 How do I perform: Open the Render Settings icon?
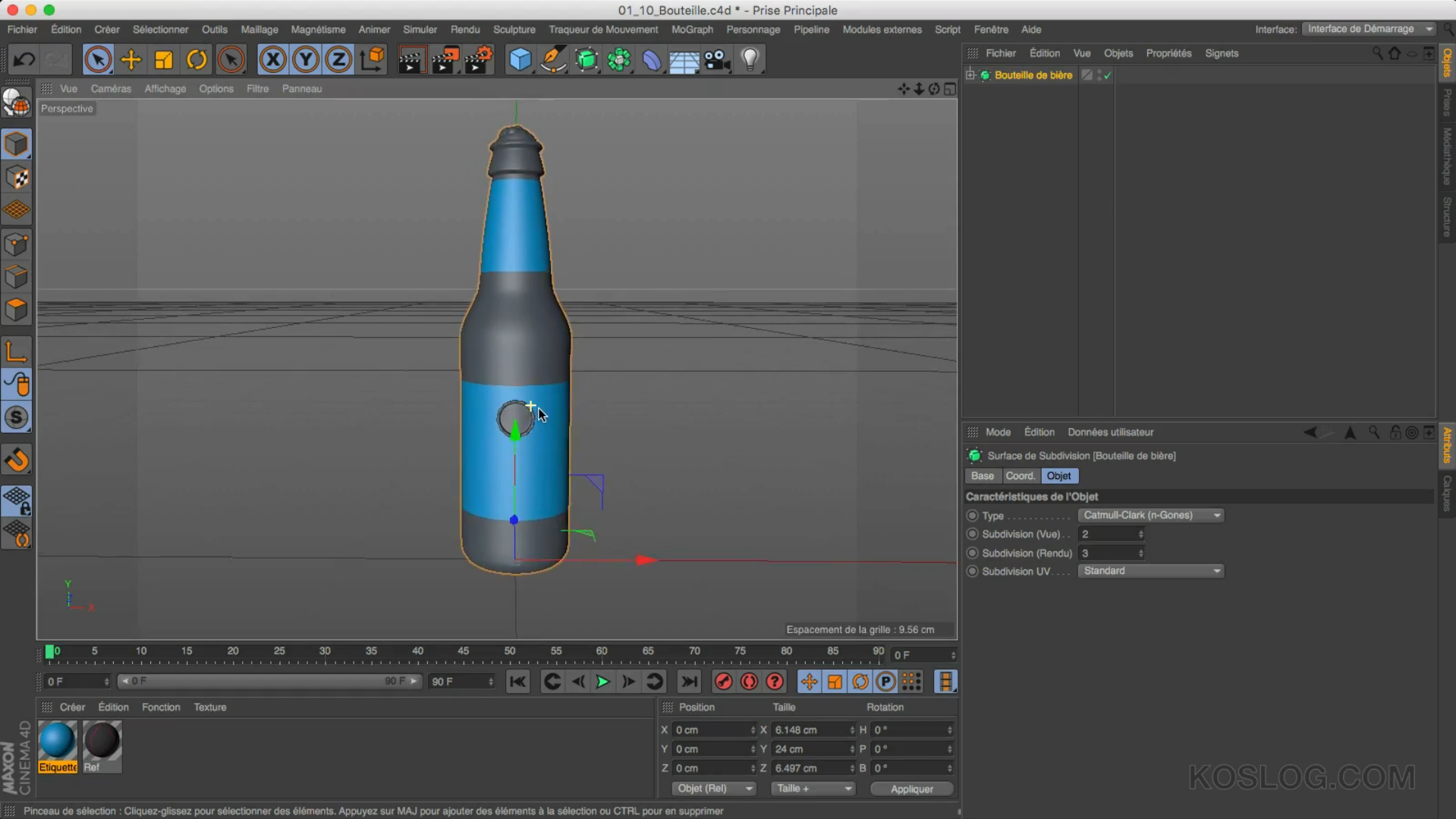tap(479, 58)
